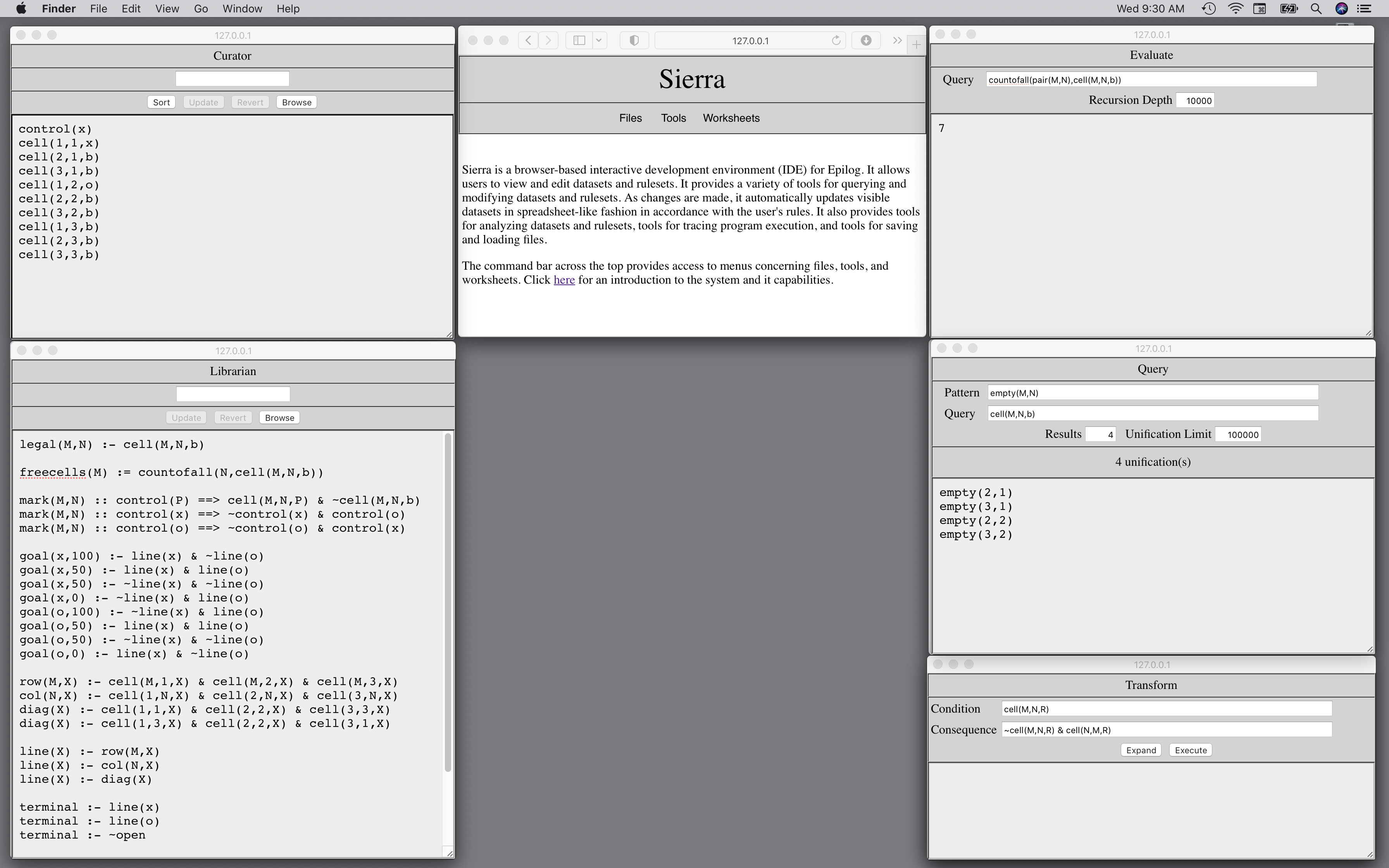The height and width of the screenshot is (868, 1389).
Task: Click the Librarian vertical scrollbar
Action: click(x=448, y=603)
